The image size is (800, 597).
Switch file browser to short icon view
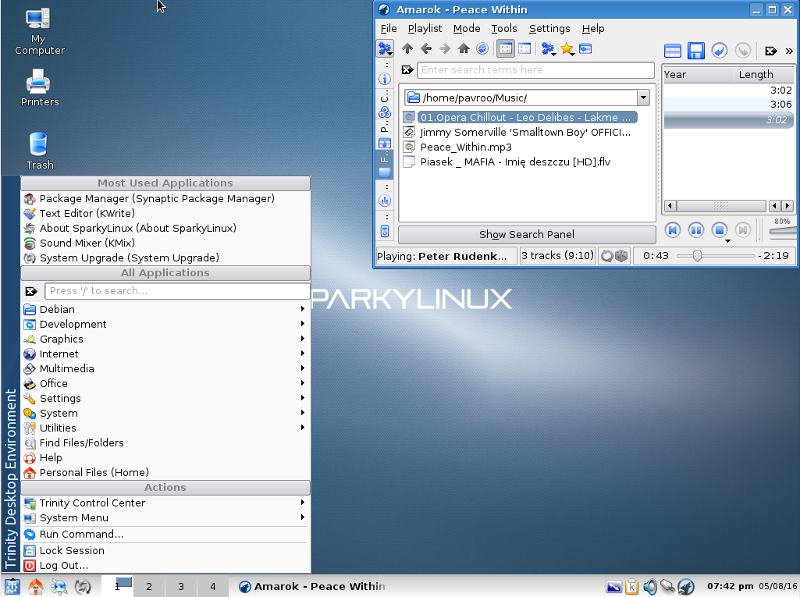click(x=505, y=49)
